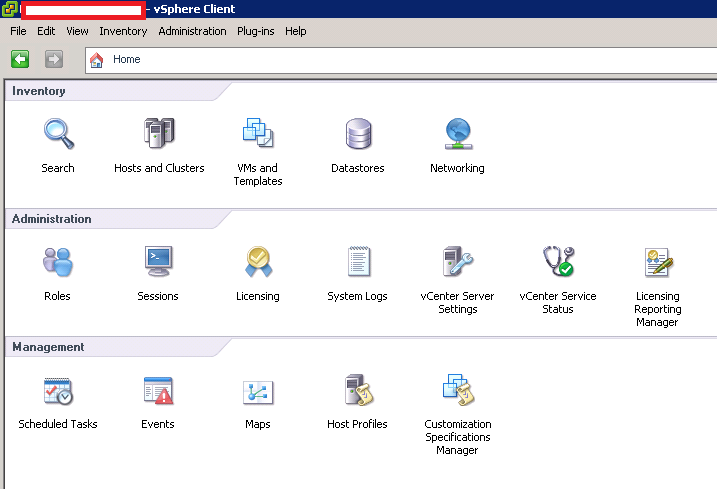
Task: Click the vSphere Client title bar icon
Action: 10,9
